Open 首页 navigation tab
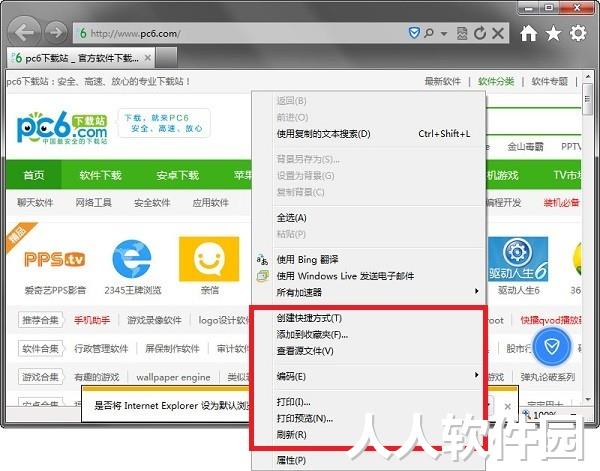 tap(34, 175)
